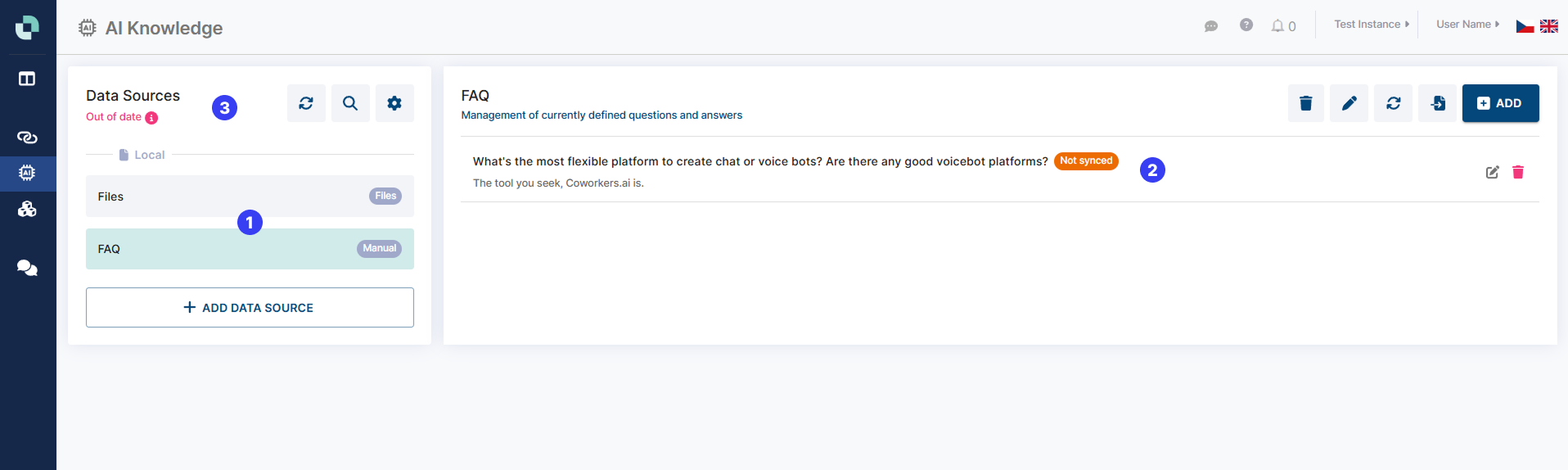1568x470 pixels.
Task: Open the AI Knowledge sidebar icon
Action: 27,173
